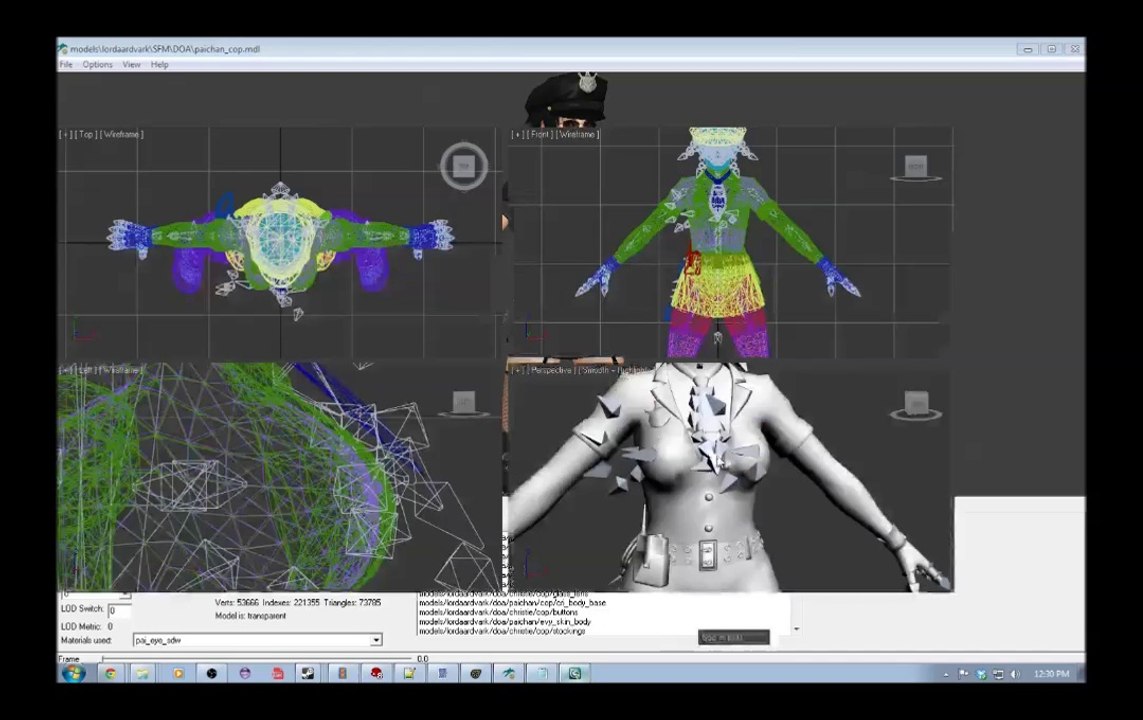Open the Help menu
The height and width of the screenshot is (720, 1143).
tap(160, 65)
